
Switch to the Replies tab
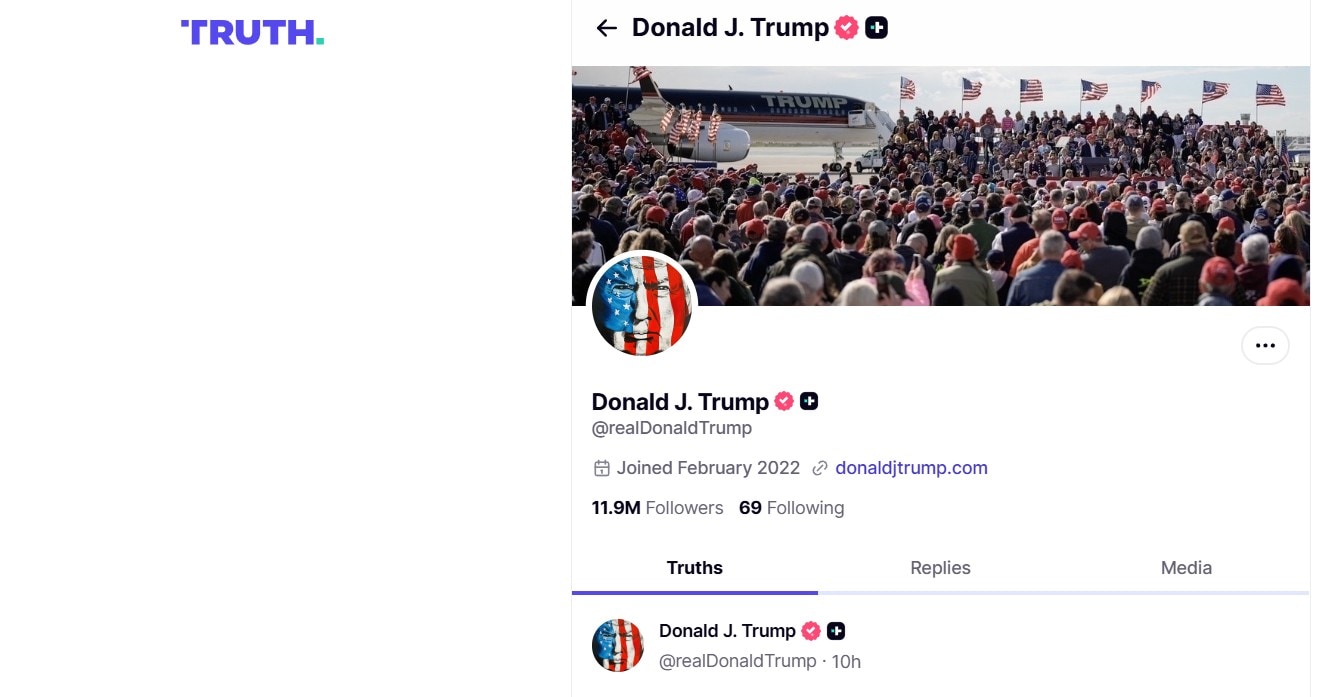pyautogui.click(x=940, y=567)
